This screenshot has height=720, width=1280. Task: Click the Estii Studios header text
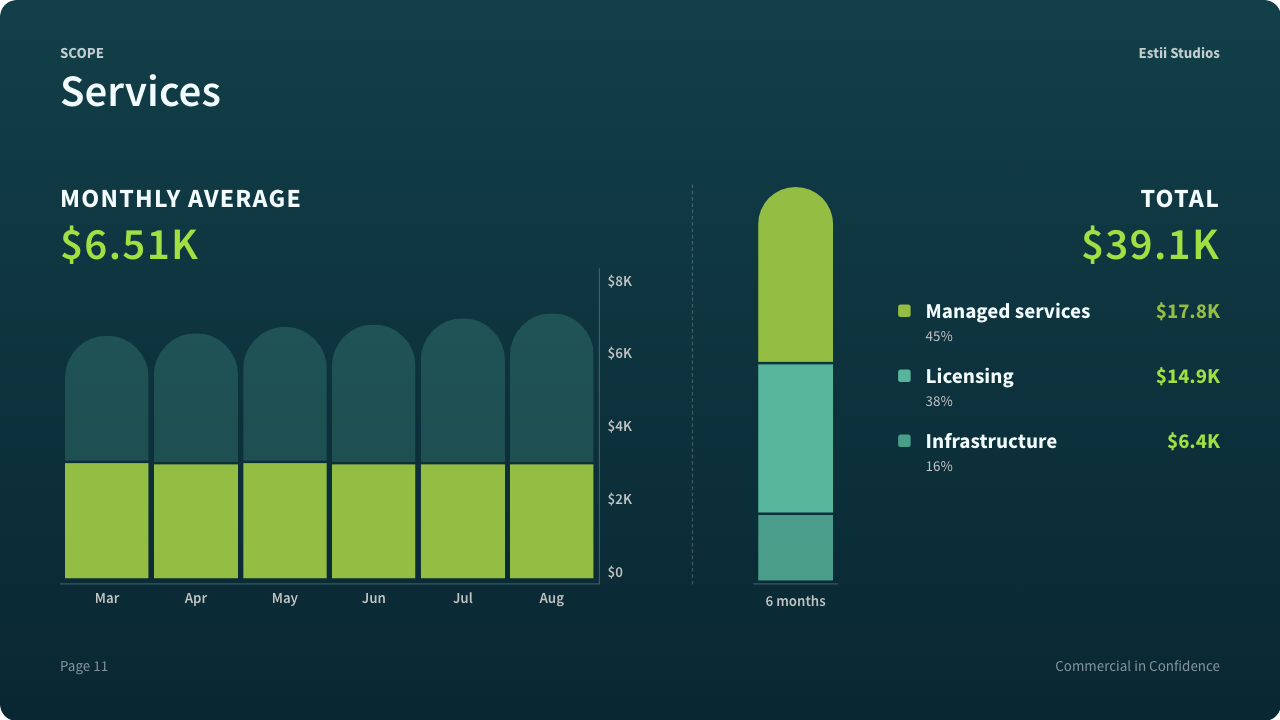[x=1179, y=53]
